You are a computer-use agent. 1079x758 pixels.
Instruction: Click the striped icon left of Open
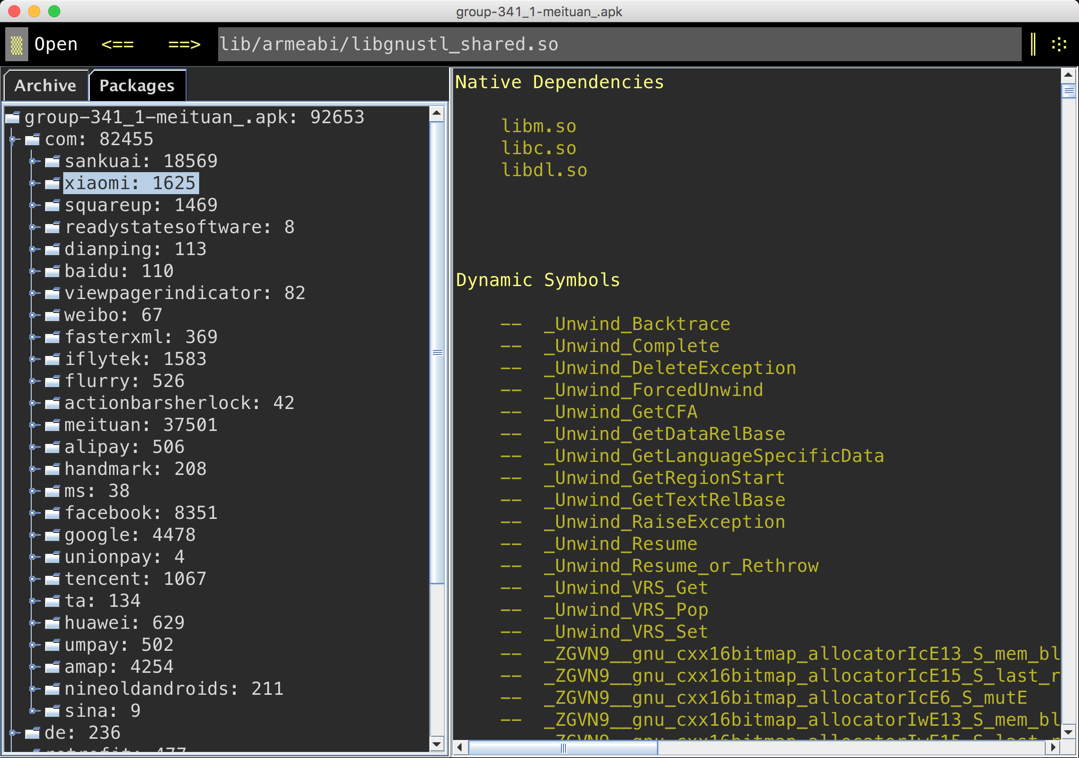pyautogui.click(x=17, y=45)
